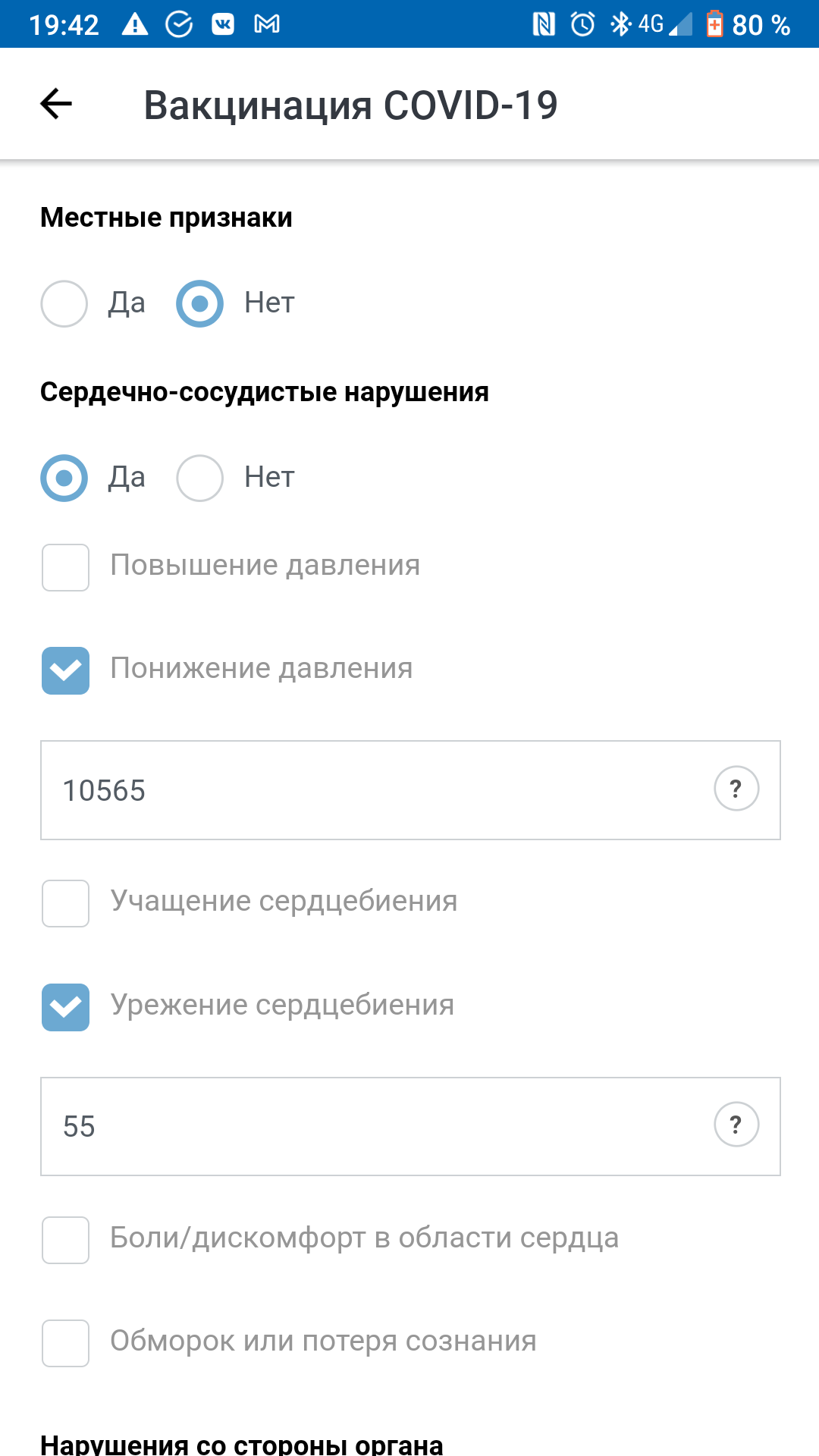Tap the NFC status icon
This screenshot has height=1456, width=819.
pyautogui.click(x=544, y=24)
